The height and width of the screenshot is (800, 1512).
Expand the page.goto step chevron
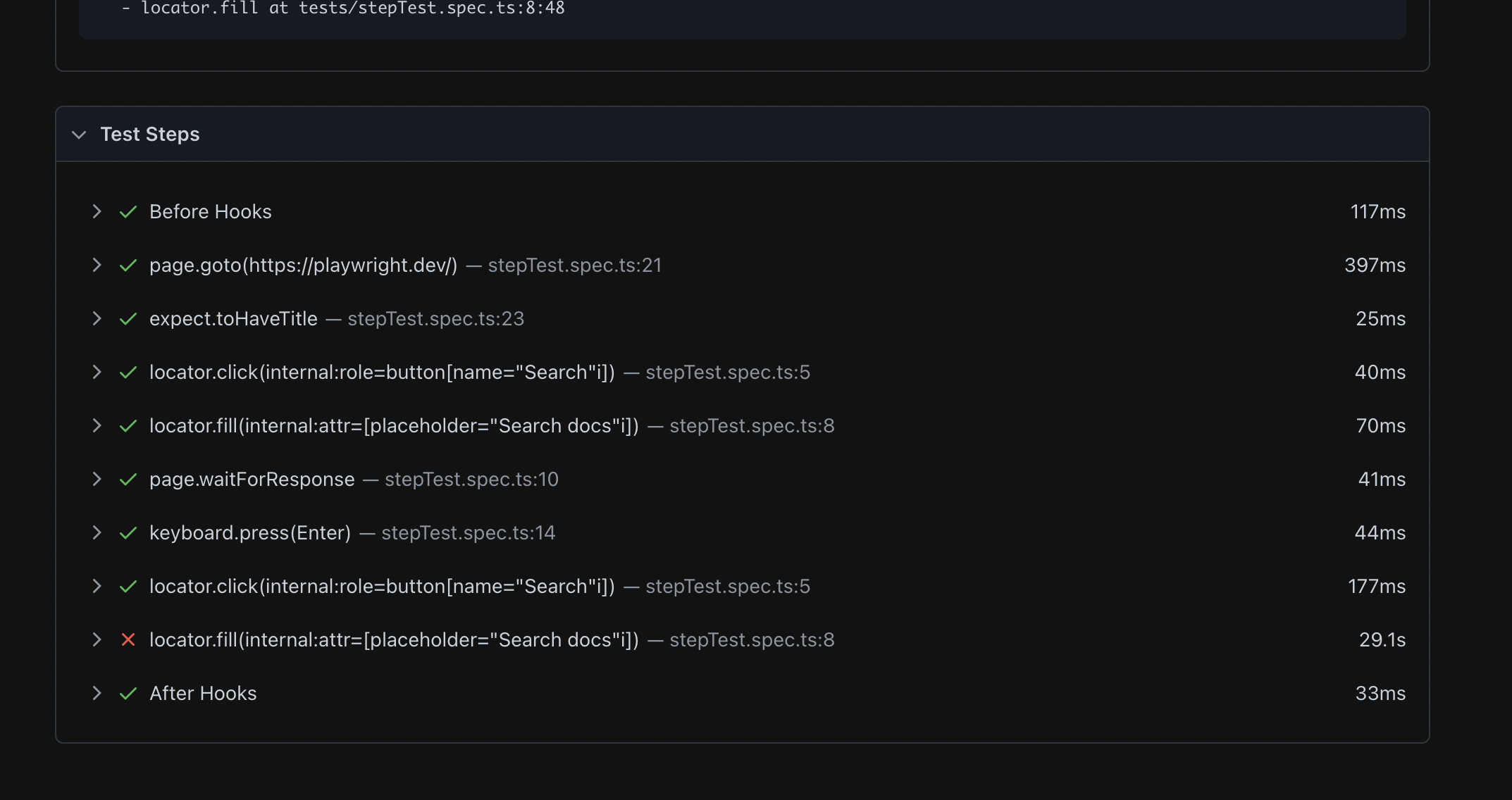point(97,265)
